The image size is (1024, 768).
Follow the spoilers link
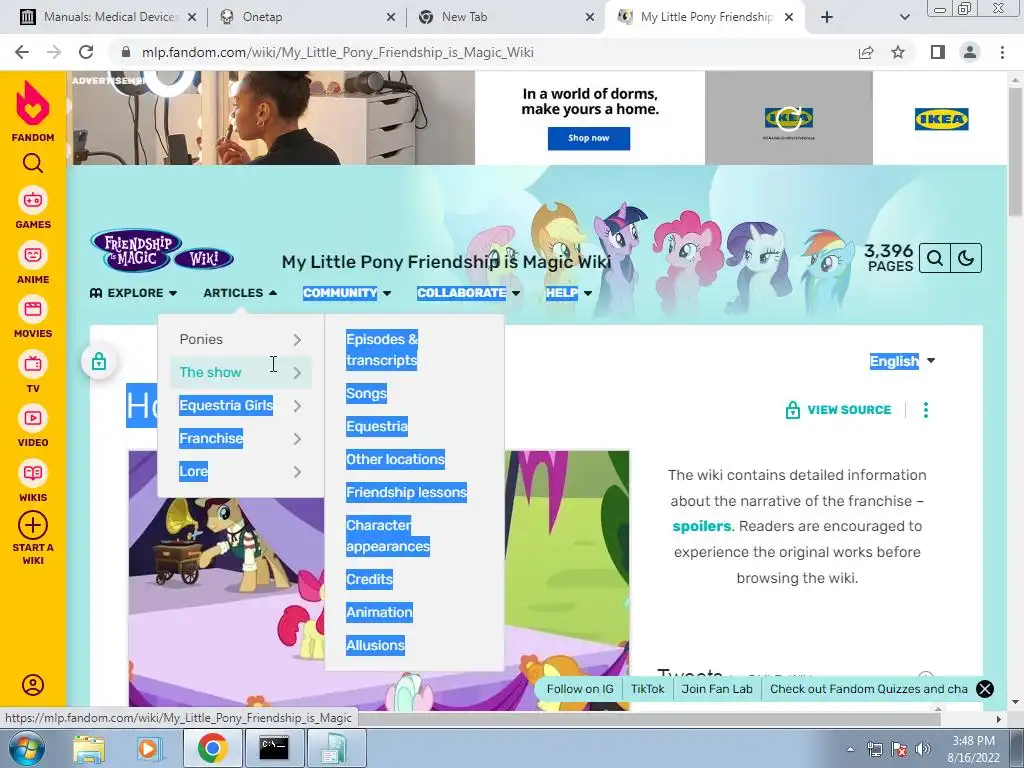[701, 526]
